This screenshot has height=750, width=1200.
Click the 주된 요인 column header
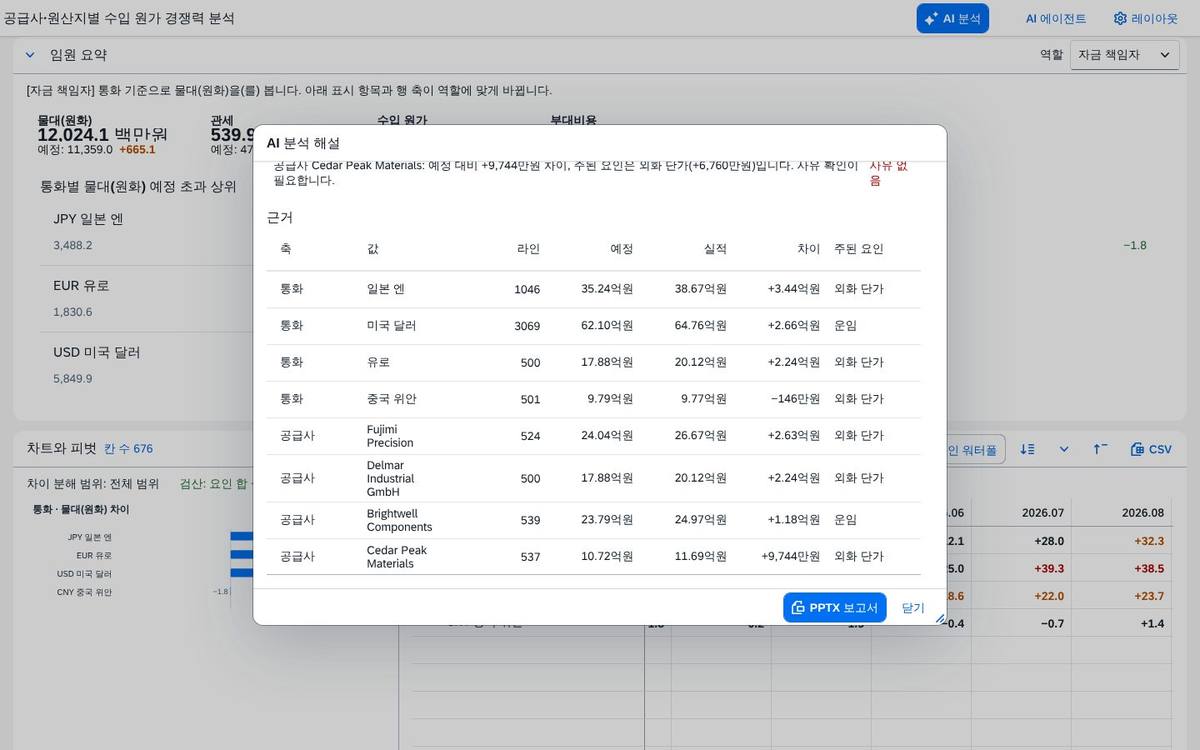(x=859, y=249)
